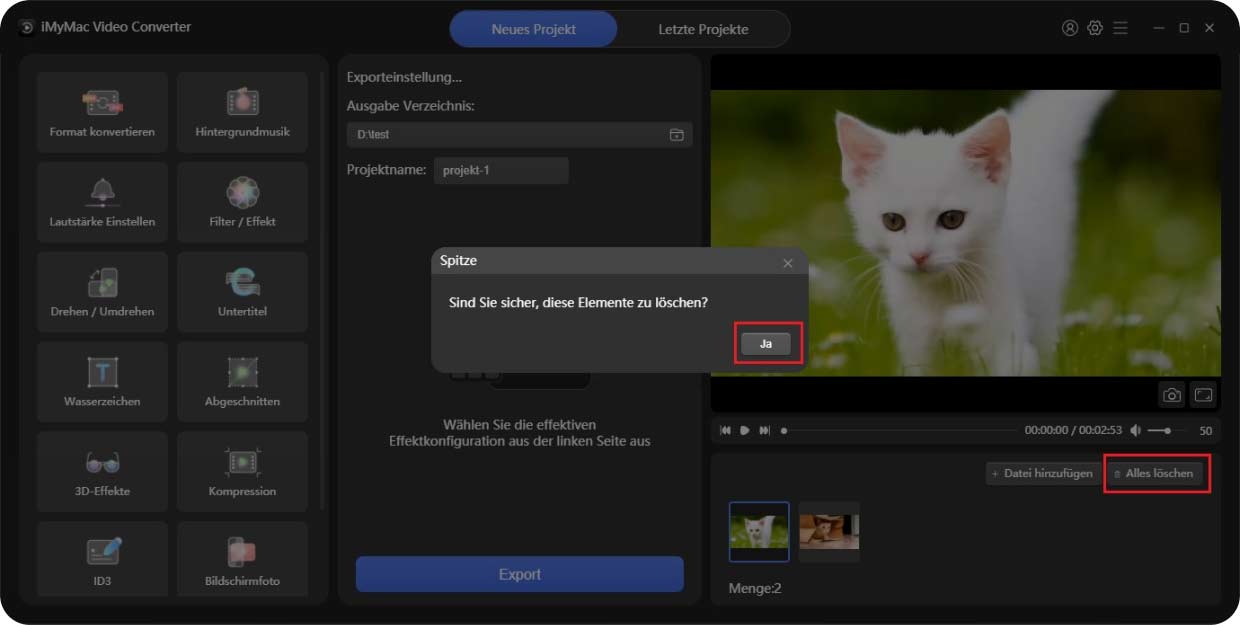Screen dimensions: 1240x626
Task: Click the video progress bar
Action: click(899, 430)
